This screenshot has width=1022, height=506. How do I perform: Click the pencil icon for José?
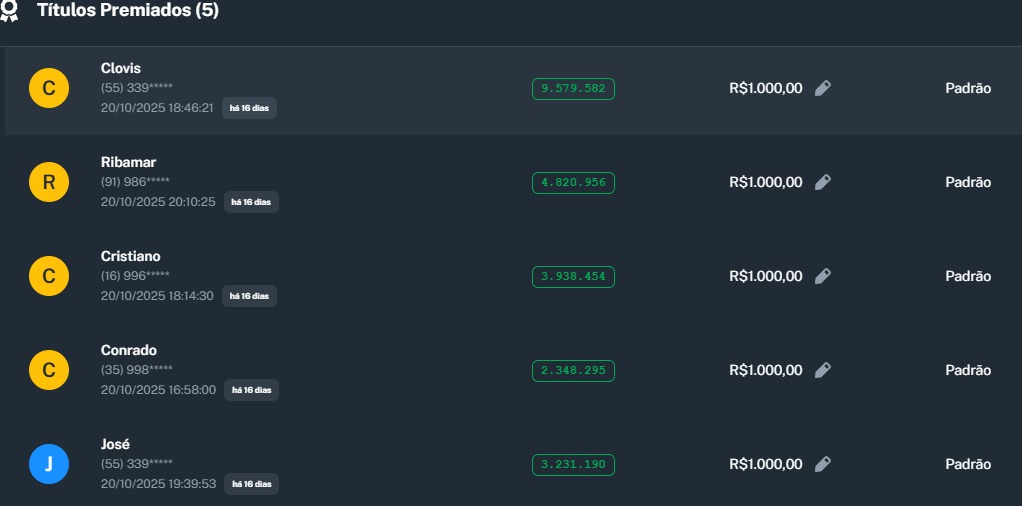(x=822, y=464)
